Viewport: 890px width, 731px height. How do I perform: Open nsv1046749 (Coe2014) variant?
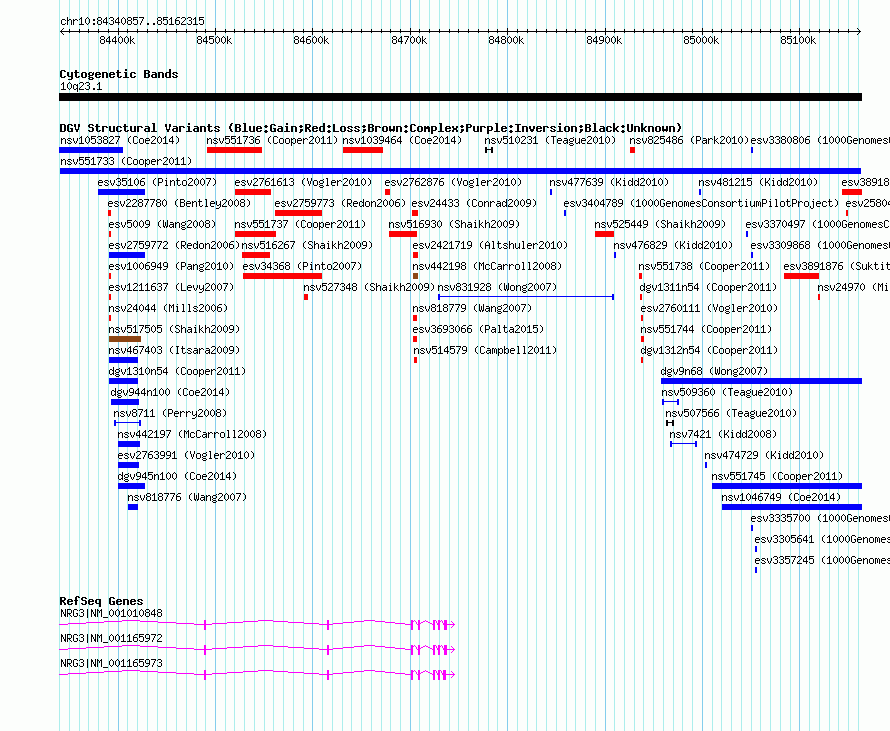coord(782,497)
